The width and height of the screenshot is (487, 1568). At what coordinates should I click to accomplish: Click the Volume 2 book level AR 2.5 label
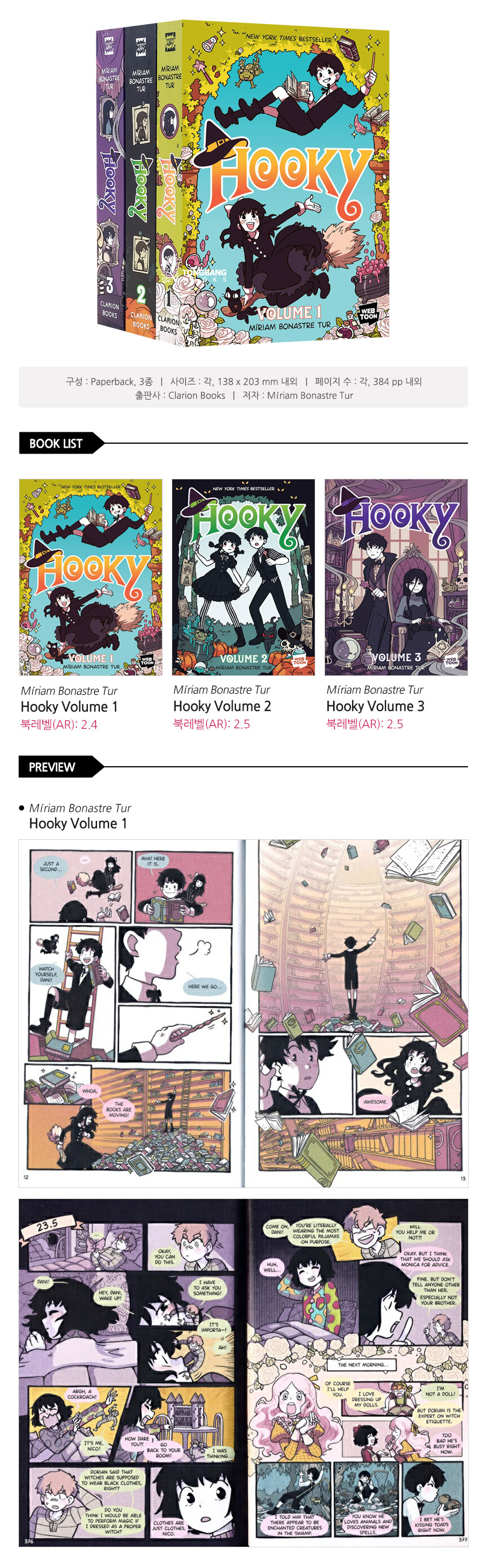click(x=211, y=724)
